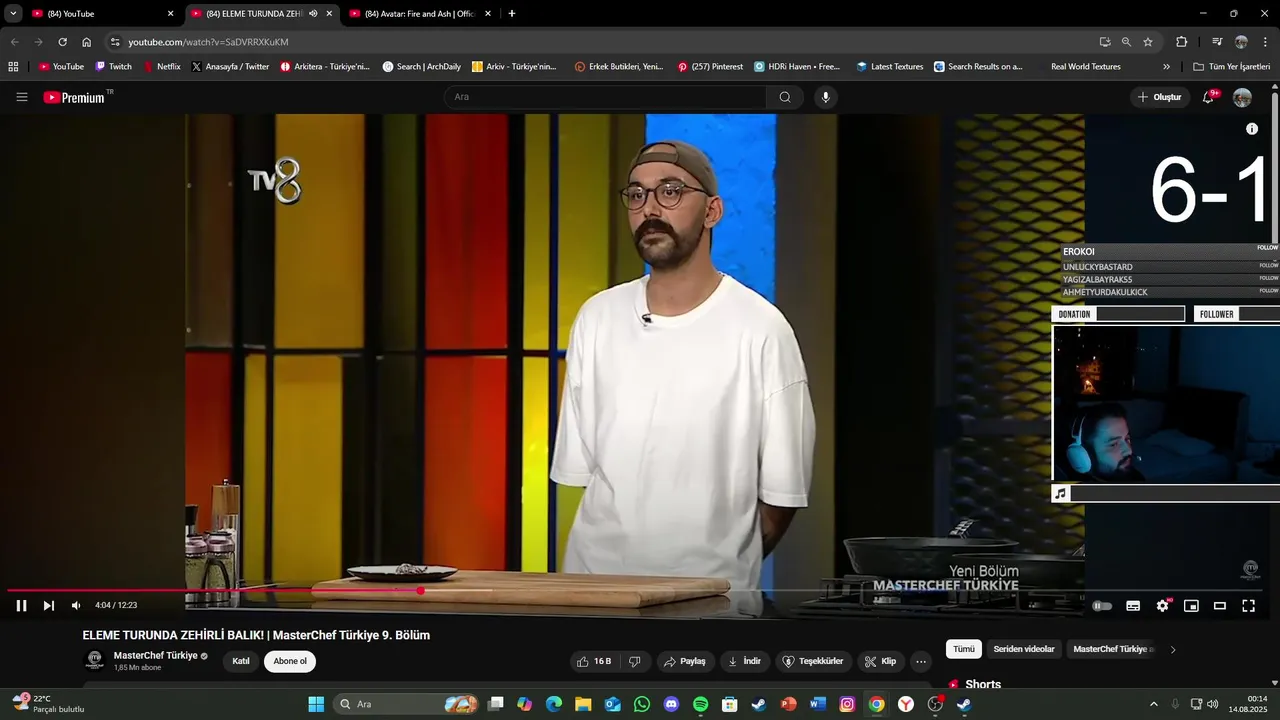1280x720 pixels.
Task: Open the Oluştur create button
Action: click(x=1160, y=97)
